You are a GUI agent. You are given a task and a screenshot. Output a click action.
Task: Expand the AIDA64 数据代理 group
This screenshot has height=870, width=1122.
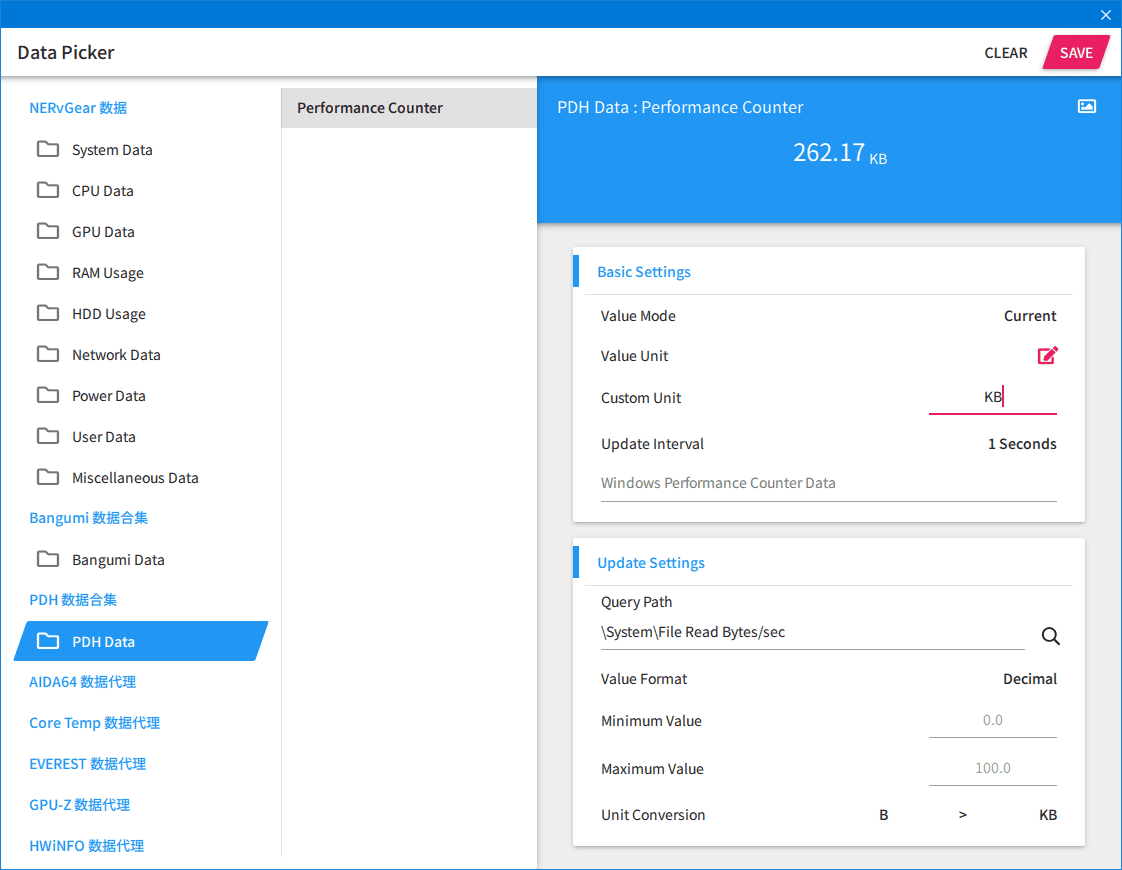[82, 682]
